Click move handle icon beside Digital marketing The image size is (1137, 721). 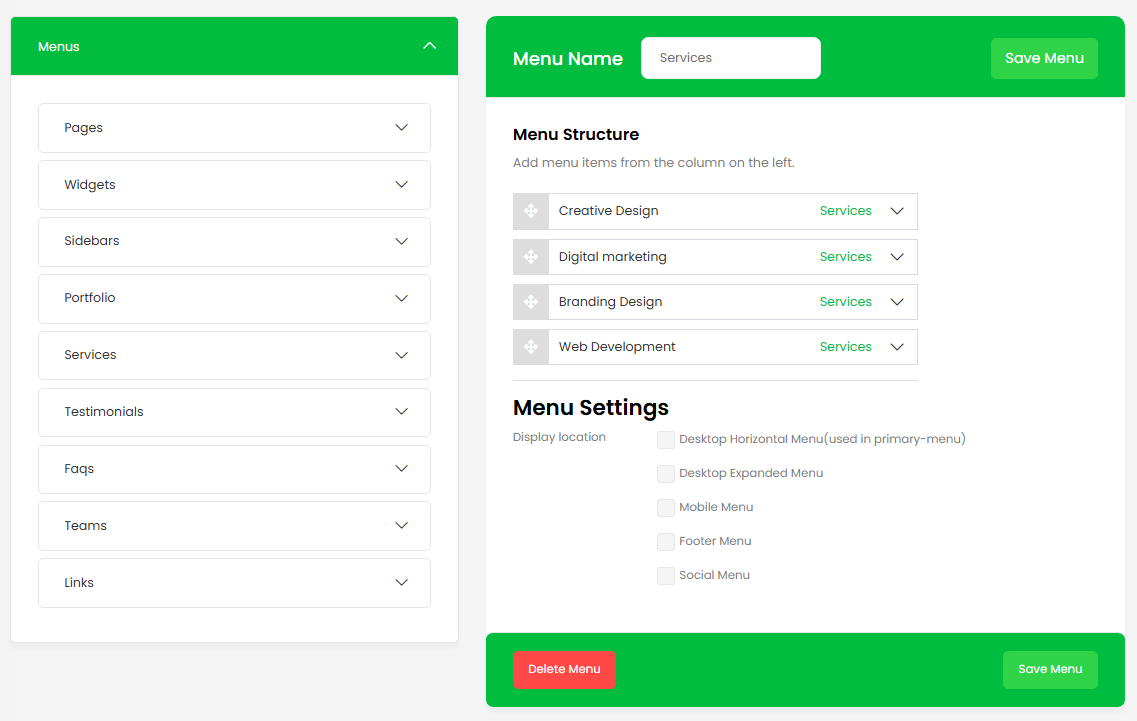(x=531, y=257)
